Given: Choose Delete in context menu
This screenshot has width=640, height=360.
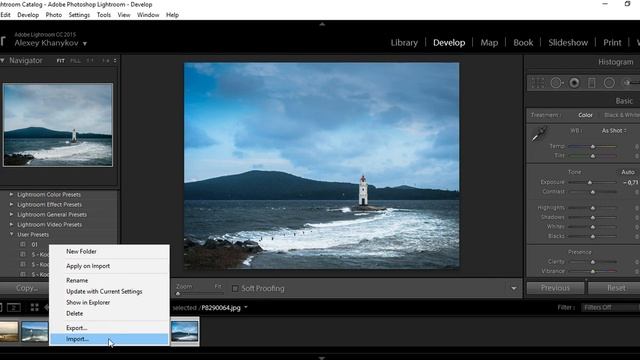Looking at the screenshot, I should point(110,313).
